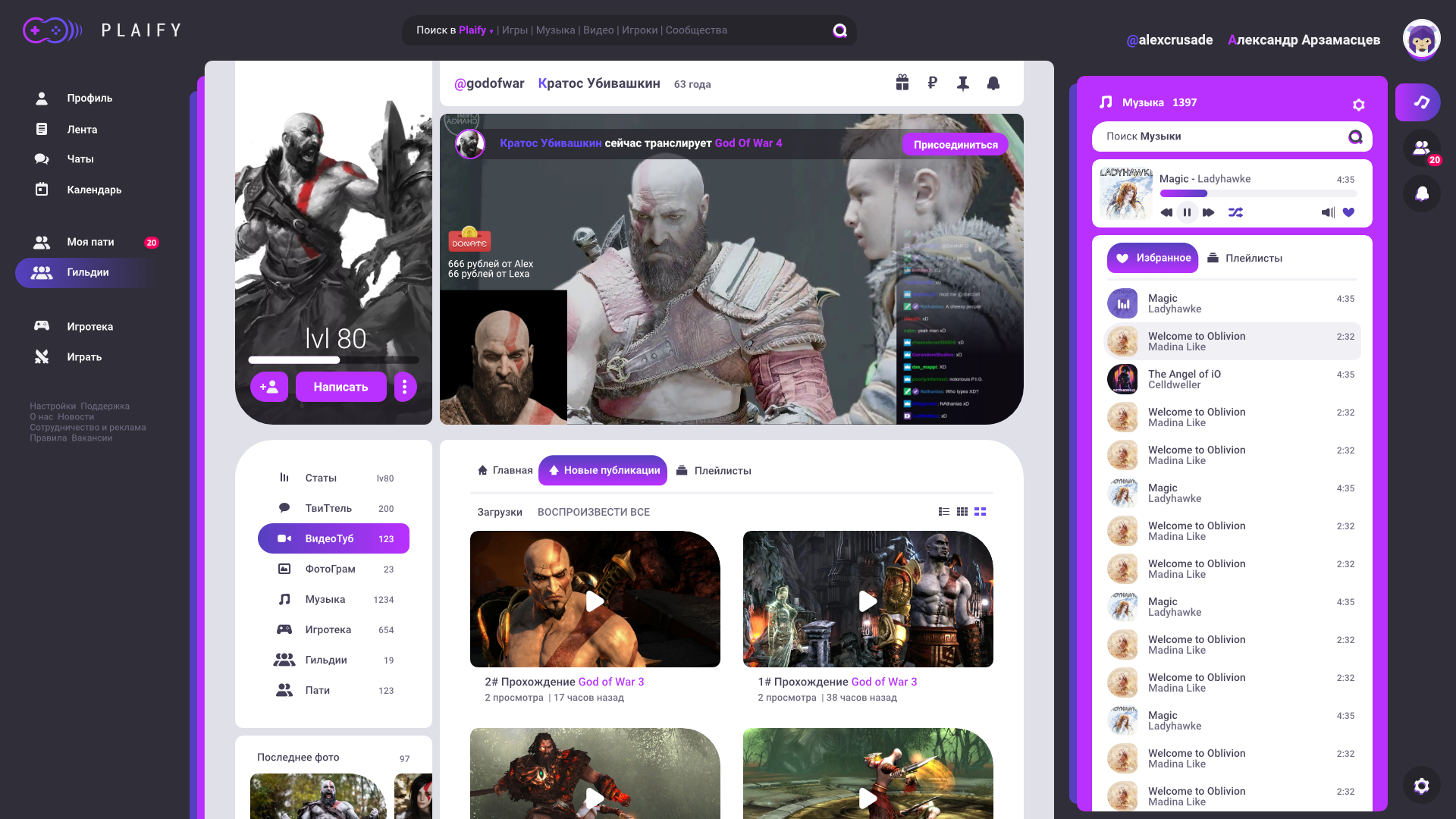1456x819 pixels.
Task: Open ТвиТтель in profile section list
Action: coord(334,508)
